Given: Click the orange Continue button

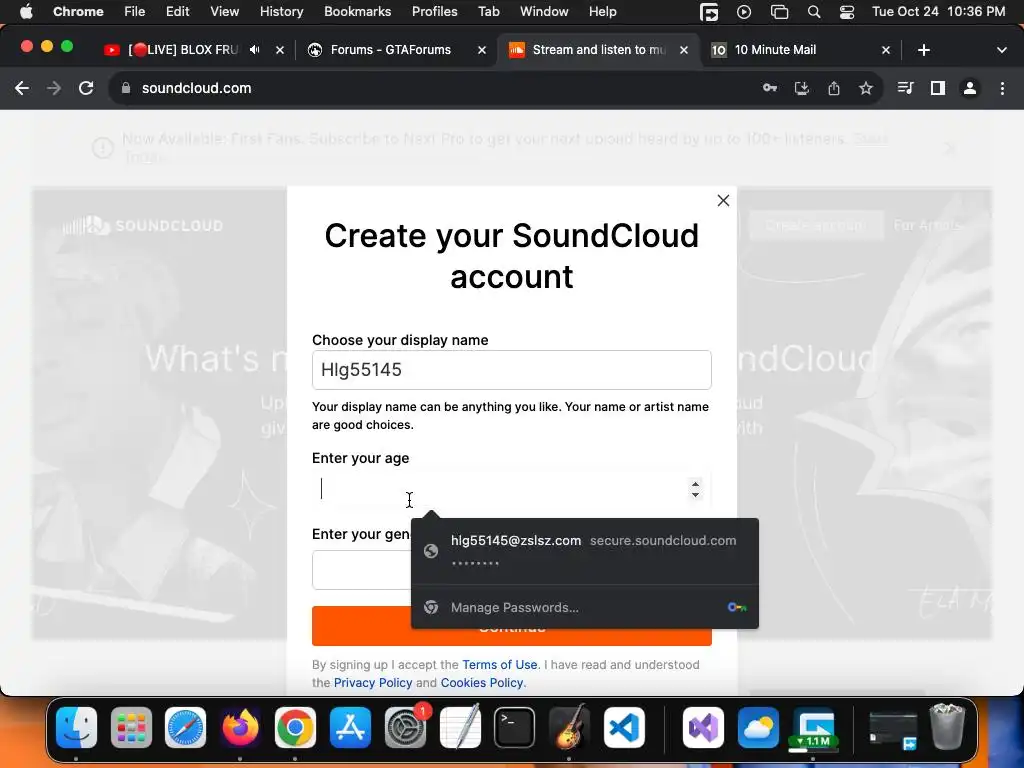Looking at the screenshot, I should click(511, 626).
